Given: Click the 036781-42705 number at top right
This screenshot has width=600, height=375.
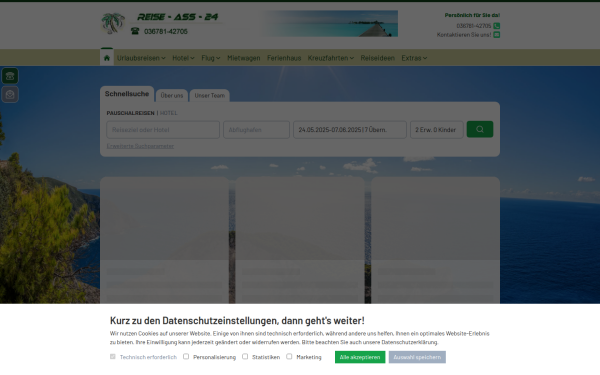Looking at the screenshot, I should (473, 26).
